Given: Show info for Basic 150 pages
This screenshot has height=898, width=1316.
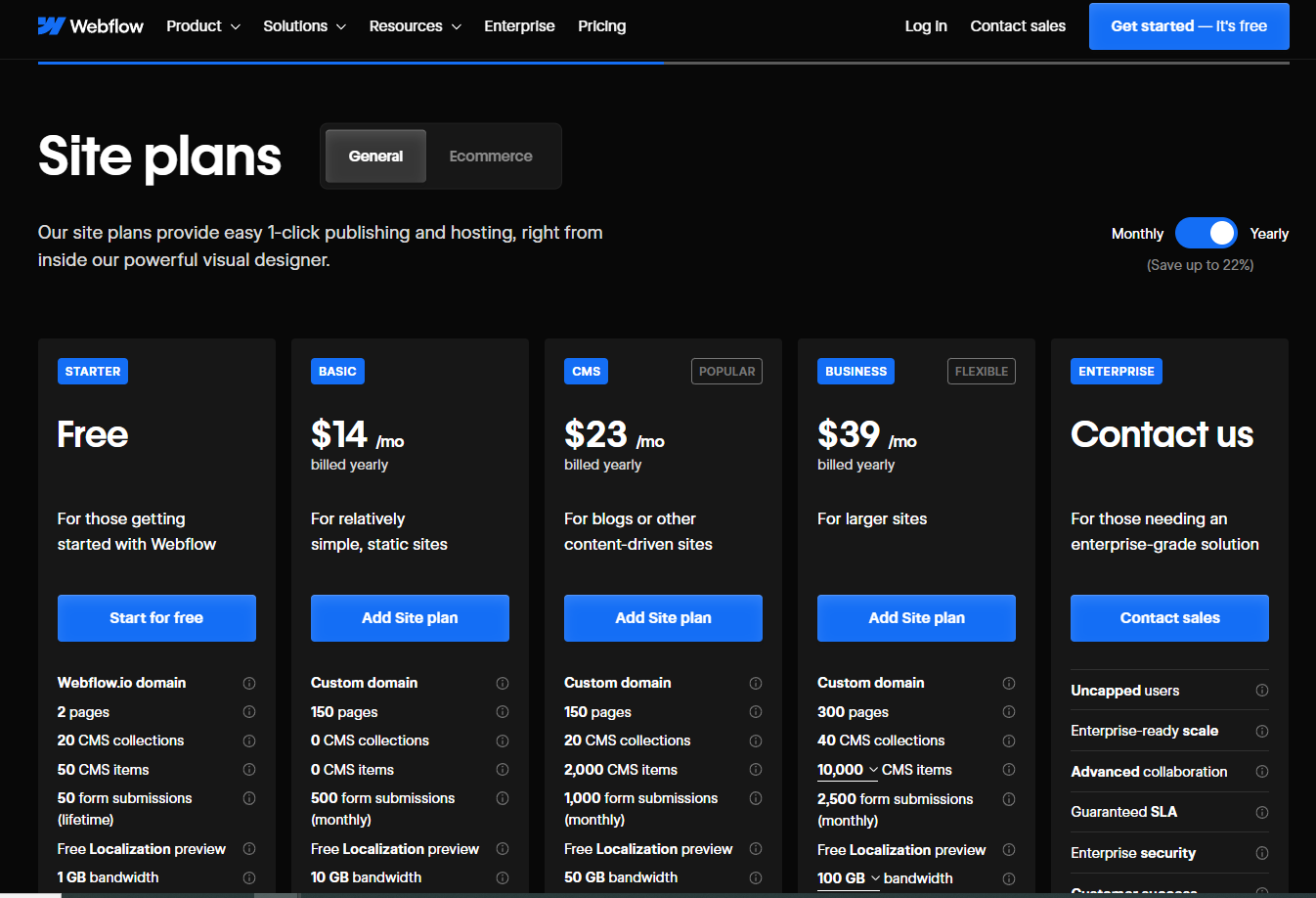Looking at the screenshot, I should [x=503, y=711].
